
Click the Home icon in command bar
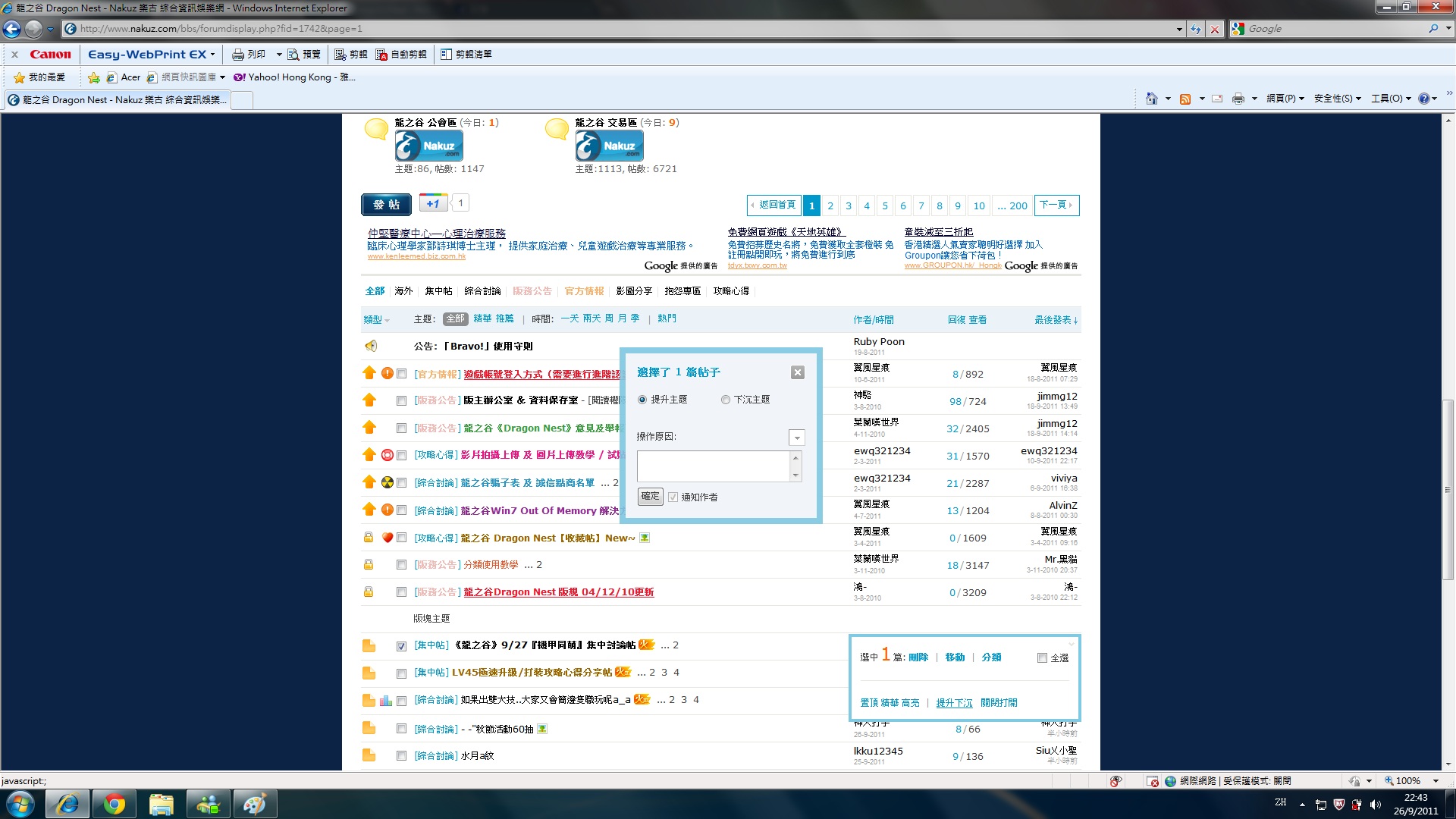point(1151,99)
